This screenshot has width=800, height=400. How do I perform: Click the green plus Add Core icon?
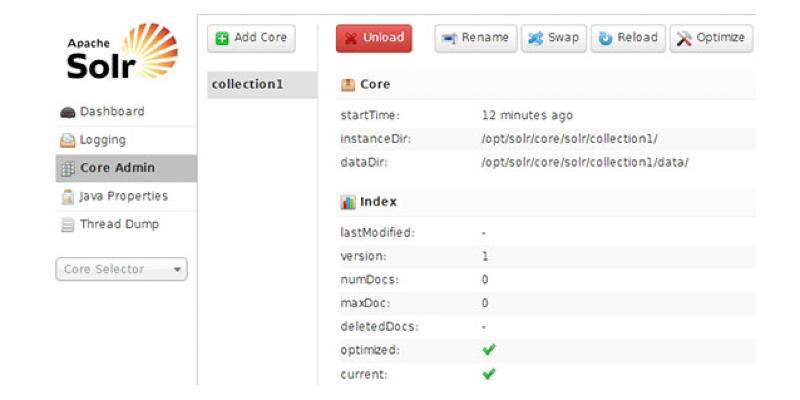click(x=222, y=38)
